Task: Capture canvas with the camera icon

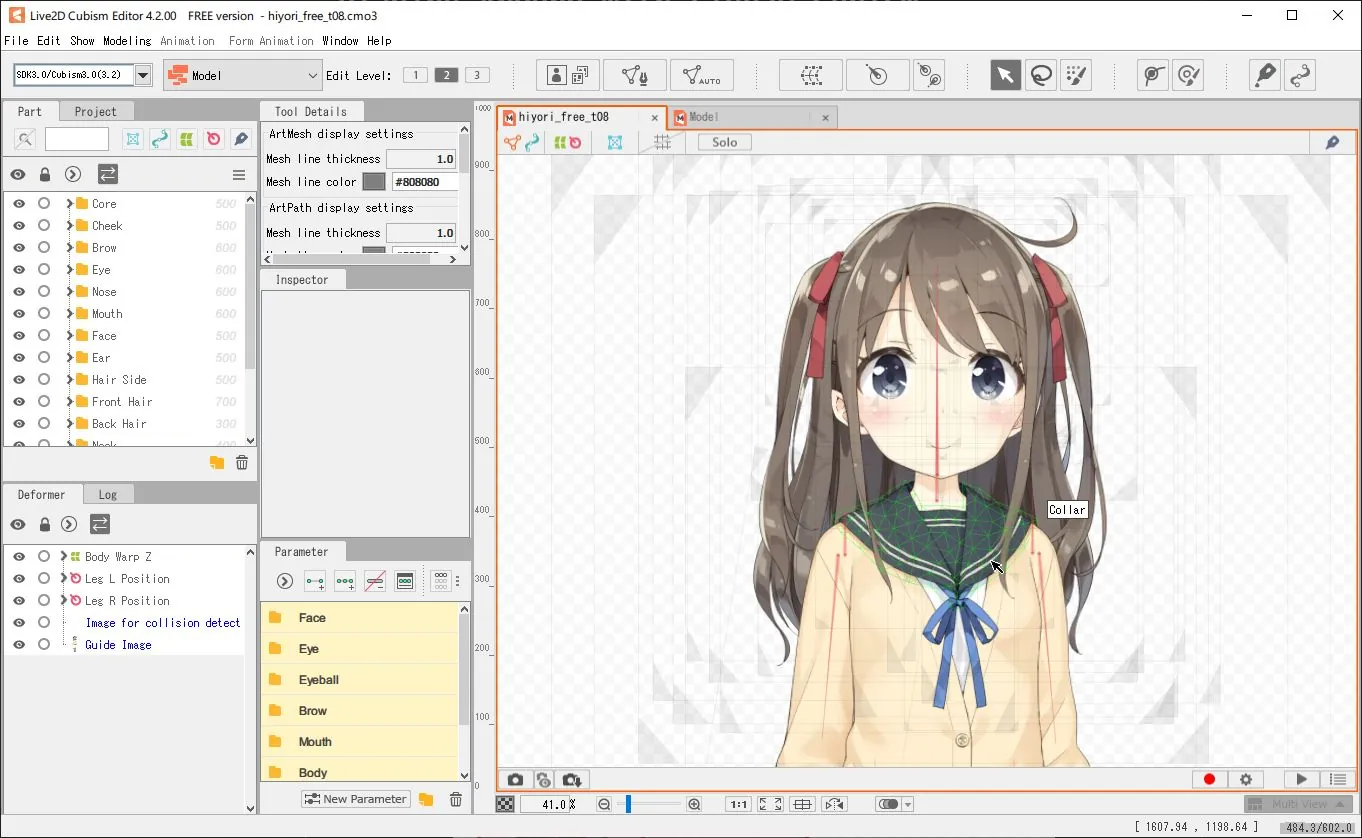Action: point(515,780)
